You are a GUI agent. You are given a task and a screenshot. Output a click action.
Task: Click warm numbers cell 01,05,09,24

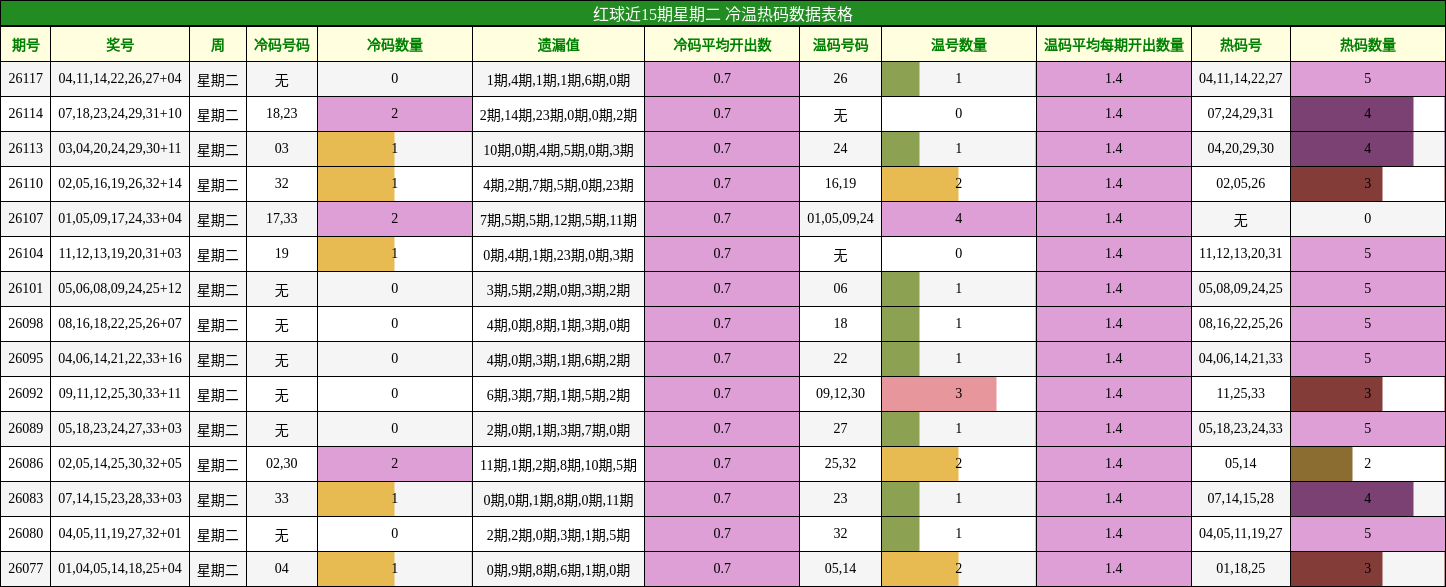840,219
